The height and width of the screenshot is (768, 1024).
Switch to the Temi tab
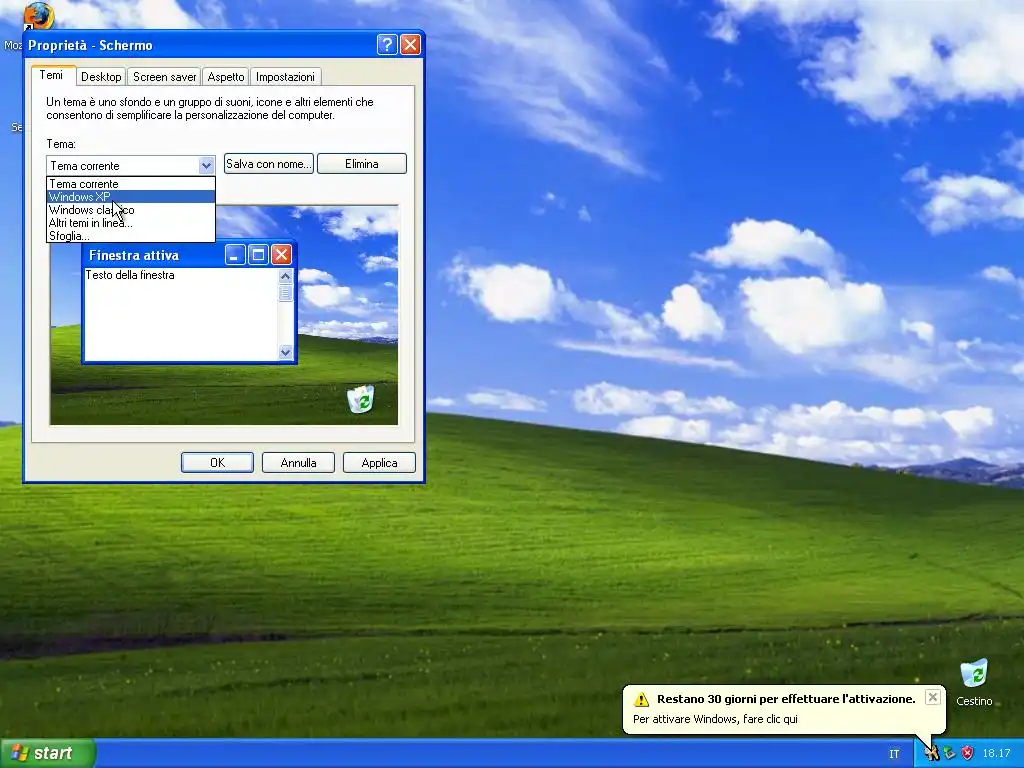(52, 75)
